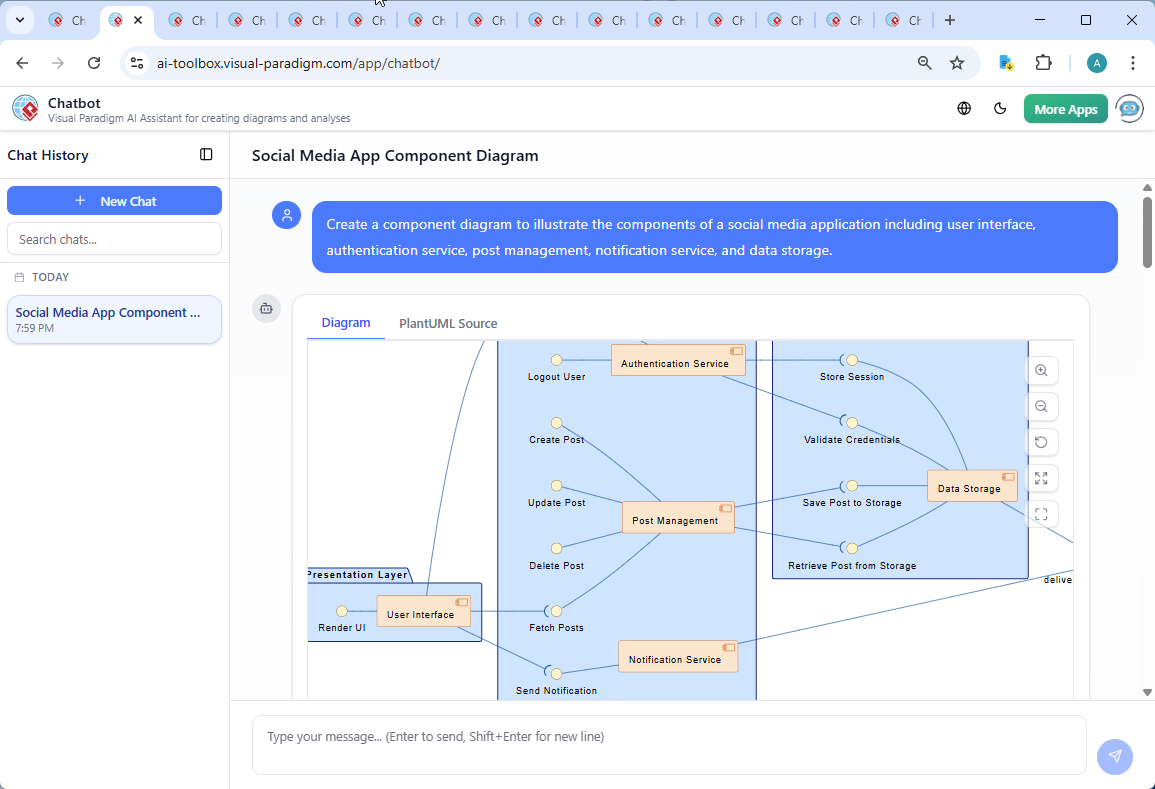
Task: Open Chrome's three-dot menu
Action: pos(1133,63)
